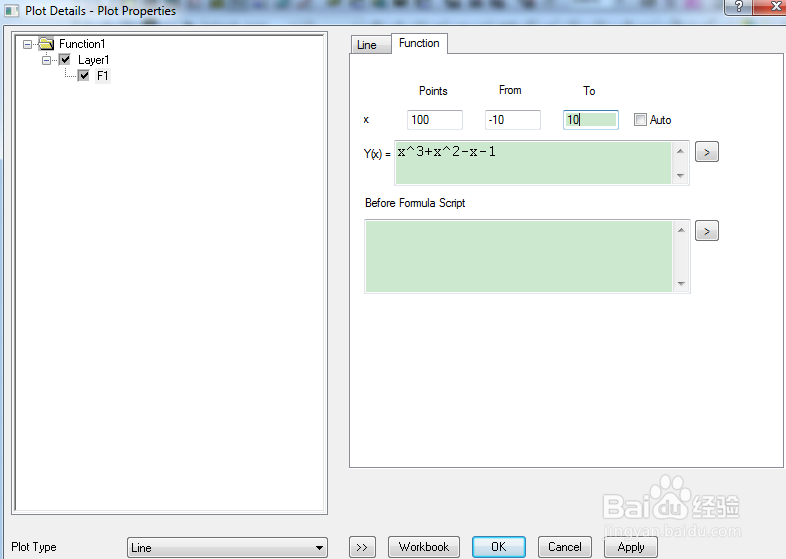Image resolution: width=786 pixels, height=559 pixels.
Task: Open the arrow menu beside Y(x) formula
Action: coord(707,152)
